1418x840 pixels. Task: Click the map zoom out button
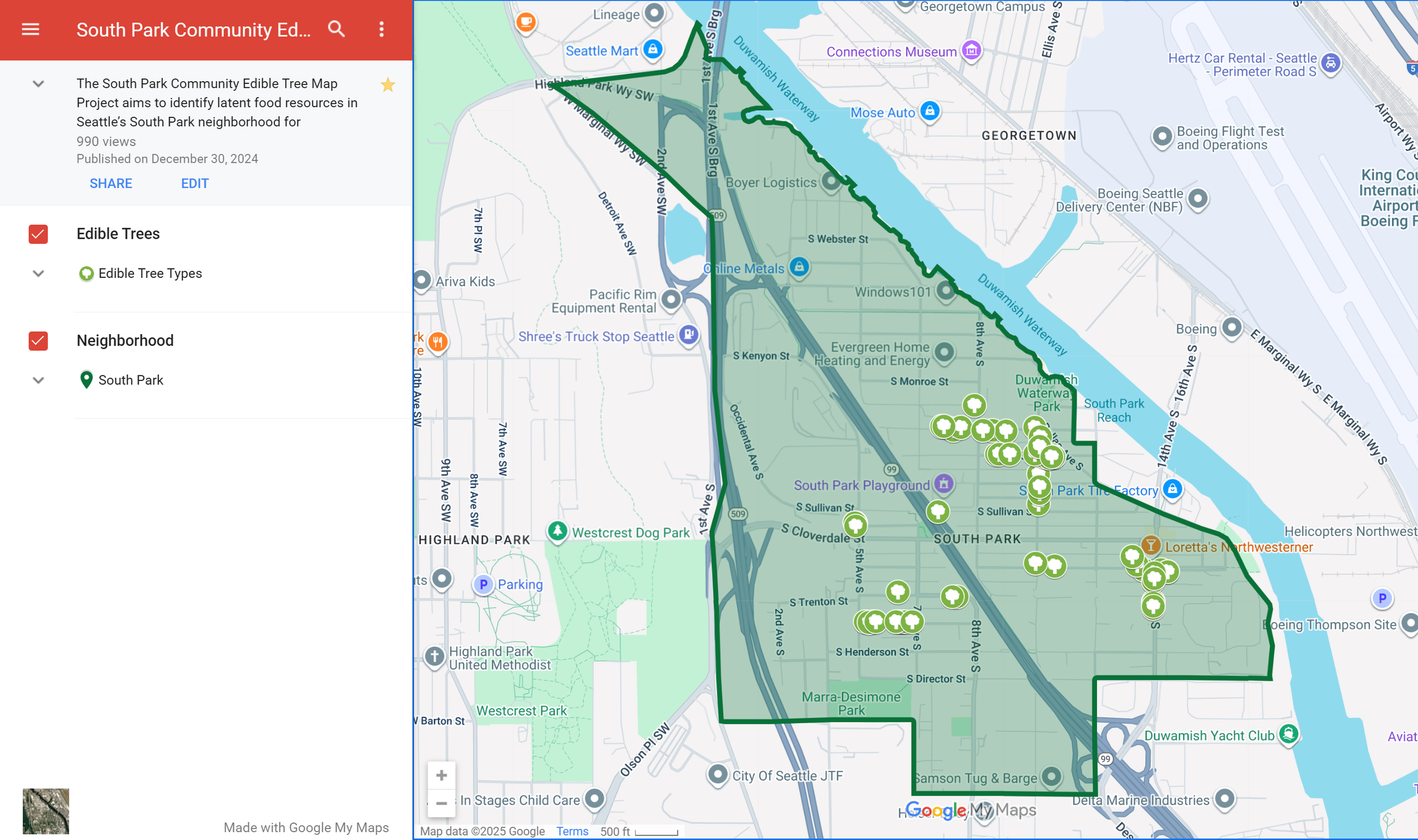tap(441, 803)
